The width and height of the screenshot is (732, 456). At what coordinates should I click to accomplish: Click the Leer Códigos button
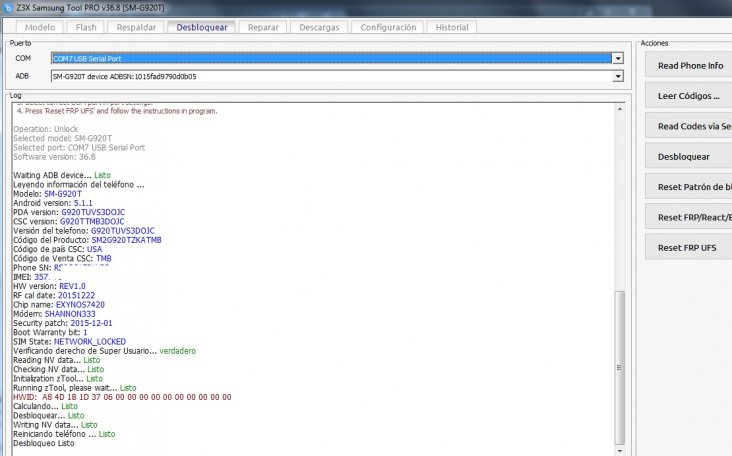click(x=689, y=96)
